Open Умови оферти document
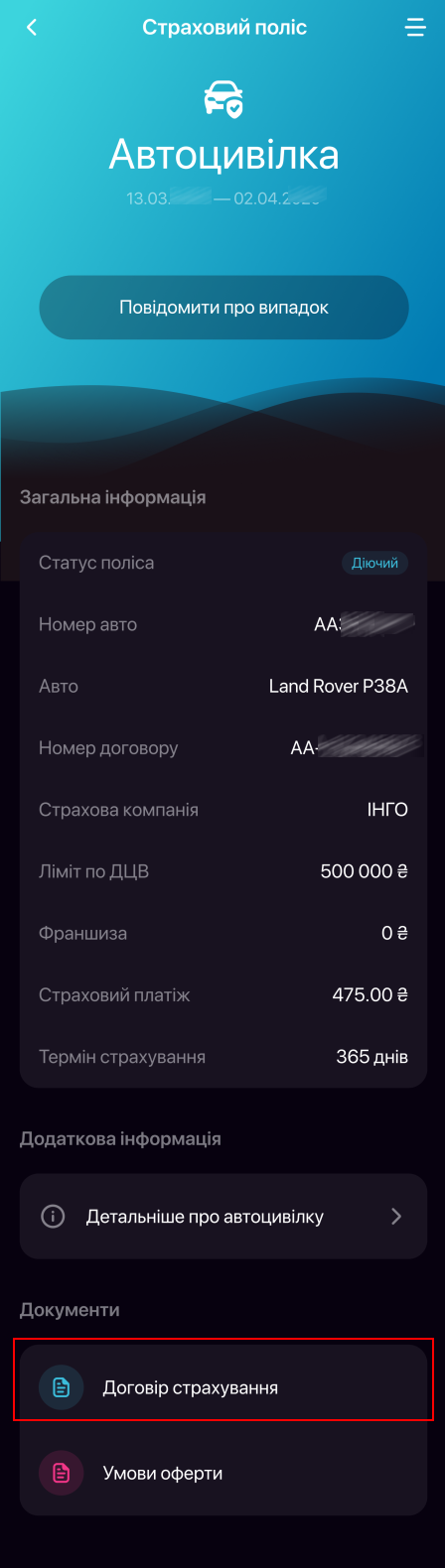Viewport: 445px width, 1568px height. tap(223, 1473)
